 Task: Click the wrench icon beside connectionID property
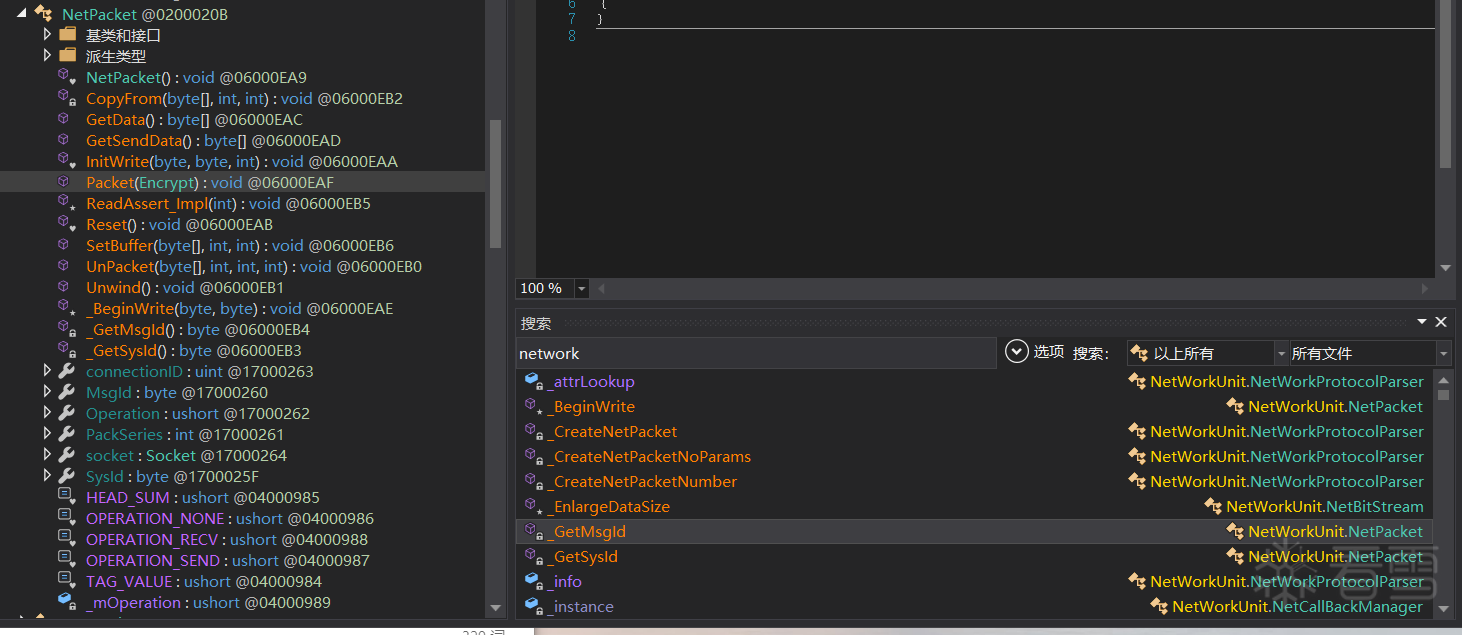coord(67,371)
